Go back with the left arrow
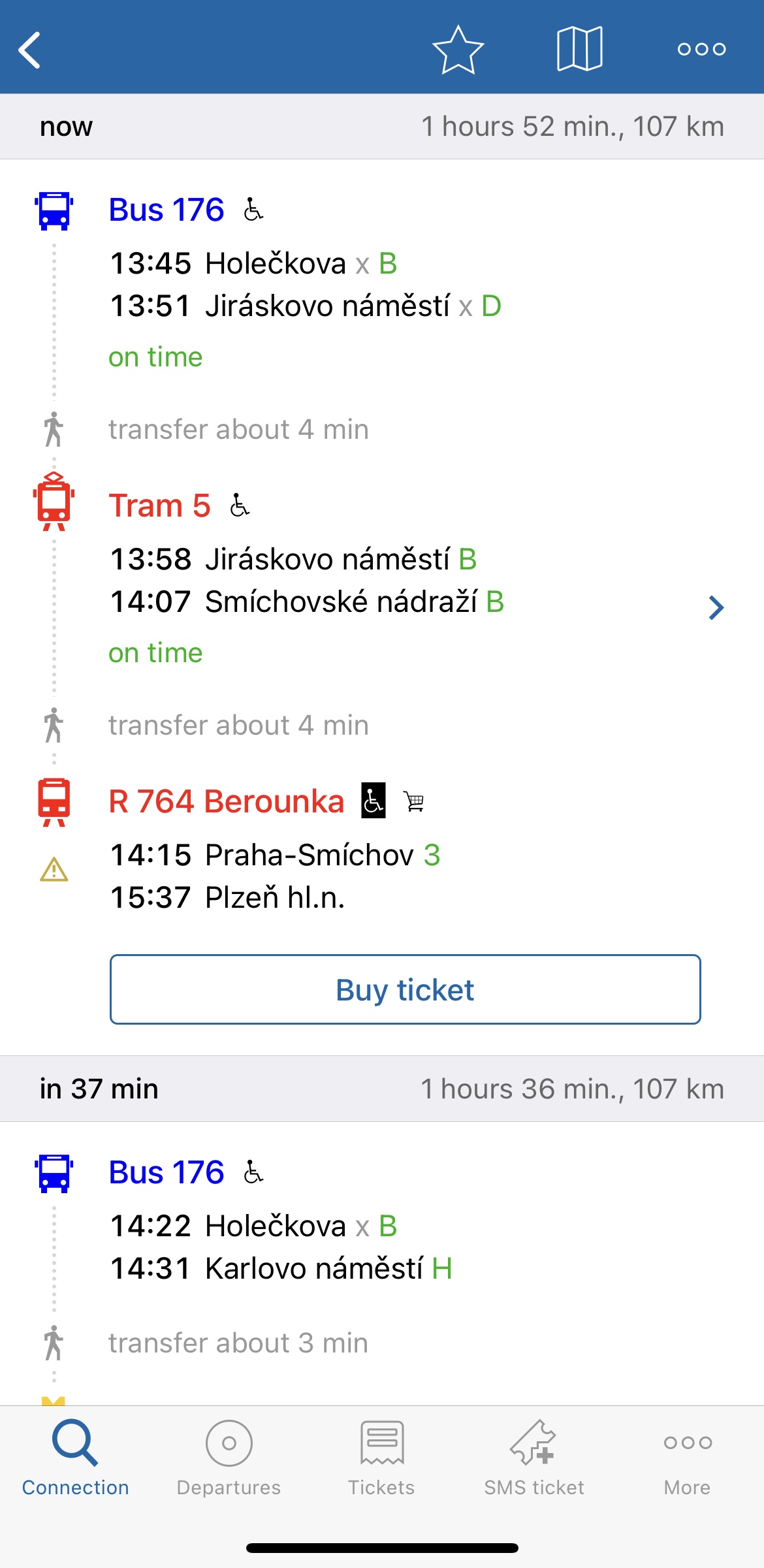Screen dimensions: 764x1568 [x=29, y=50]
